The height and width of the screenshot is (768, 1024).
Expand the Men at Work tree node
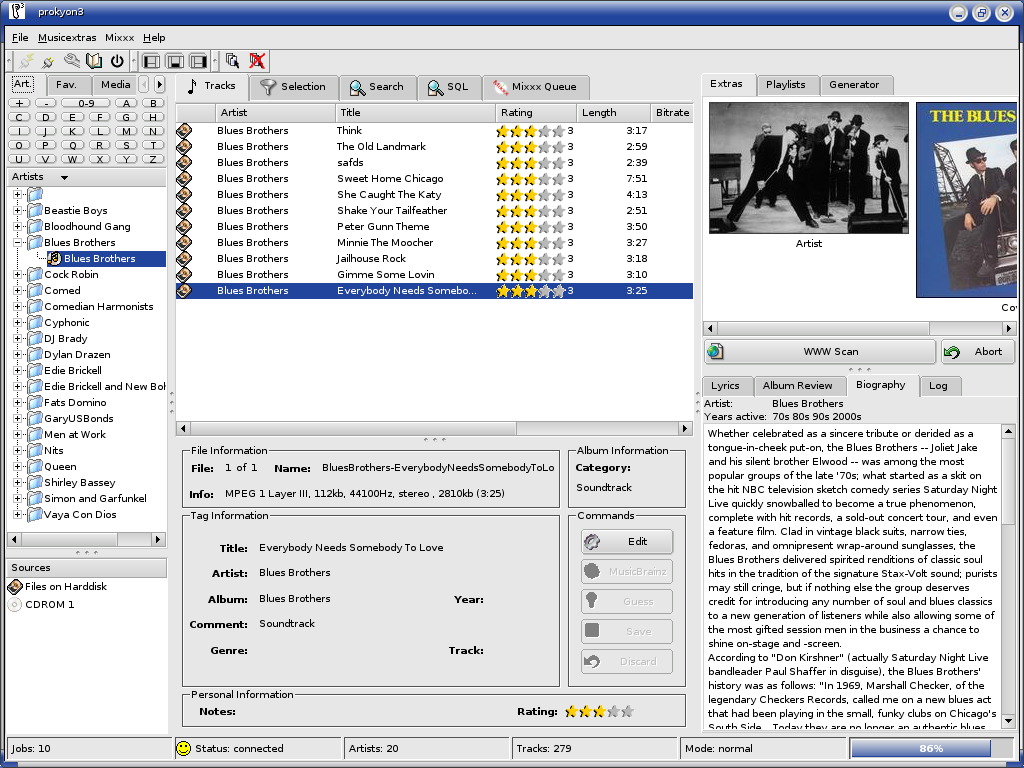pos(18,434)
